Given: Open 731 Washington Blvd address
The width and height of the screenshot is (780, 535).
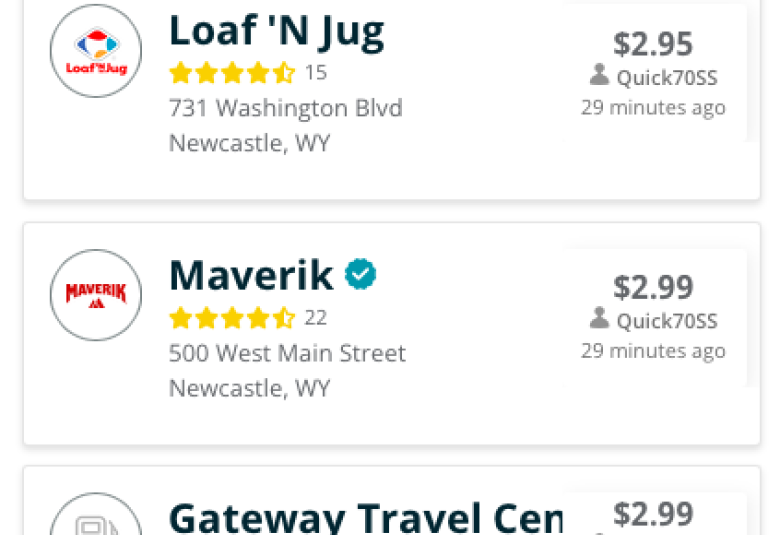Looking at the screenshot, I should tap(286, 108).
